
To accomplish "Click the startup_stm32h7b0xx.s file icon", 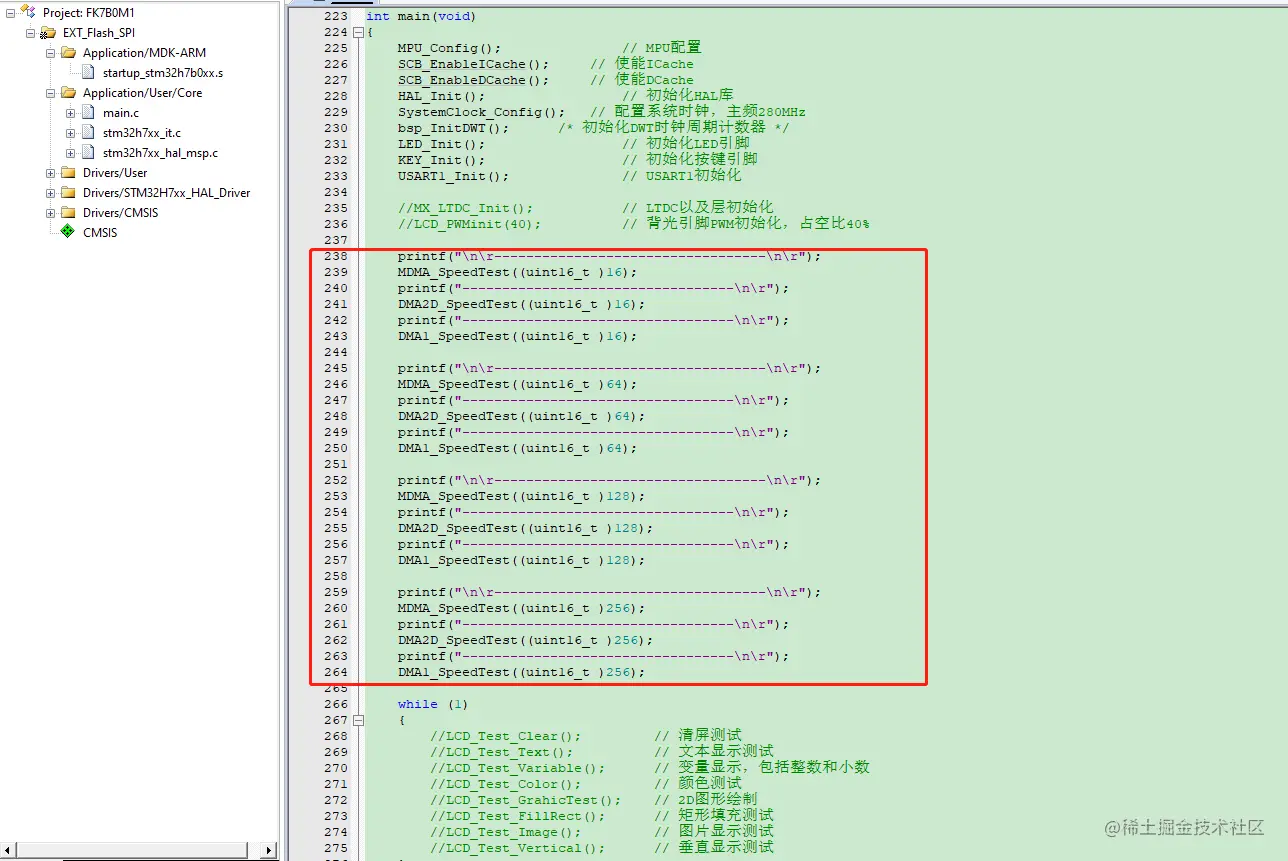I will point(88,72).
